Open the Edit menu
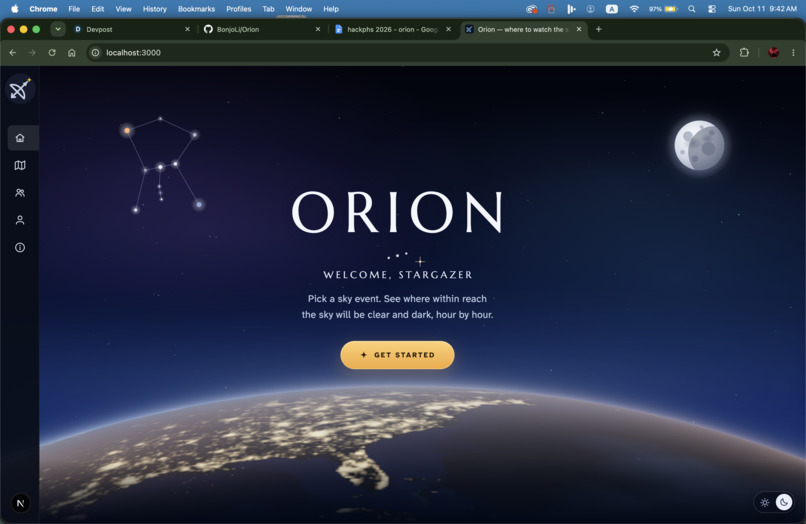 [98, 9]
